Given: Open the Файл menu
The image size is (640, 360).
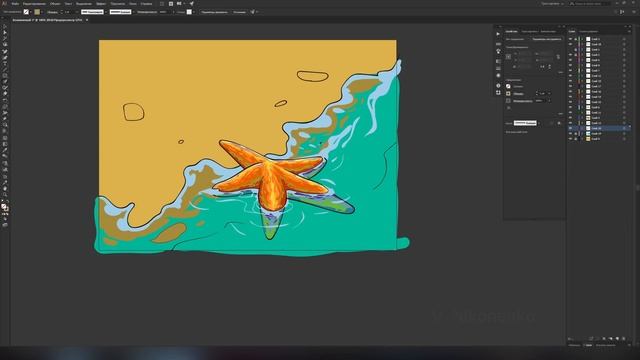Looking at the screenshot, I should 15,3.
